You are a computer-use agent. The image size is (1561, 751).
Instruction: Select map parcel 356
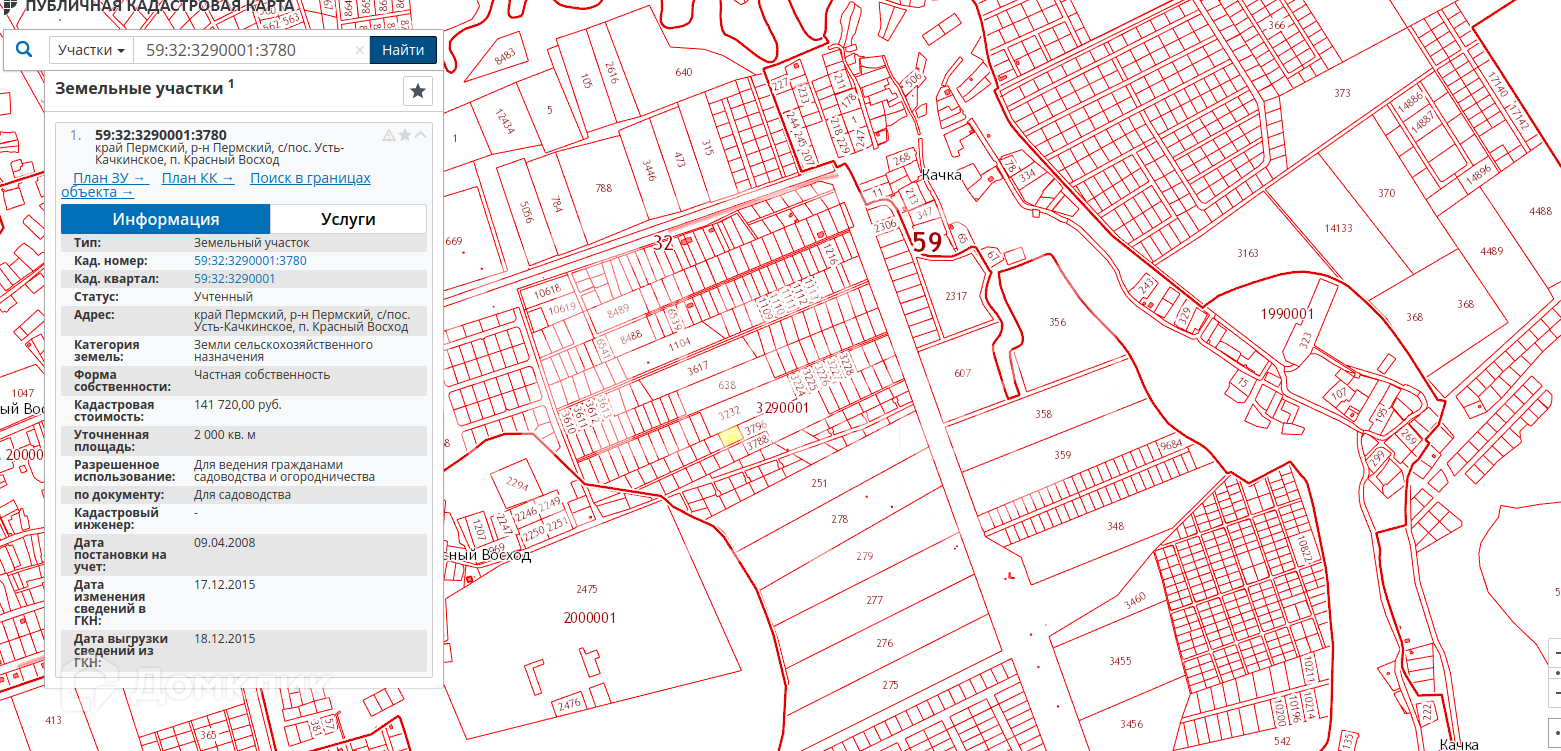click(1058, 322)
